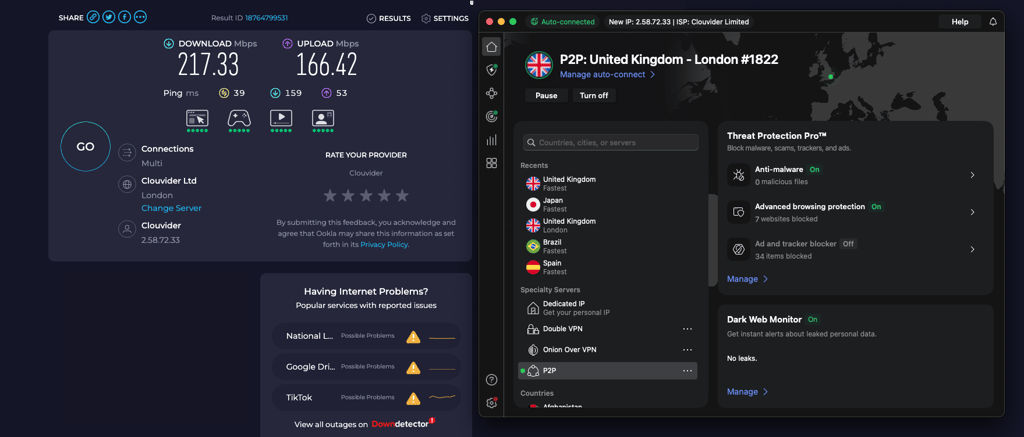Open P2P more options ellipsis
Image resolution: width=1024 pixels, height=437 pixels.
(x=687, y=371)
